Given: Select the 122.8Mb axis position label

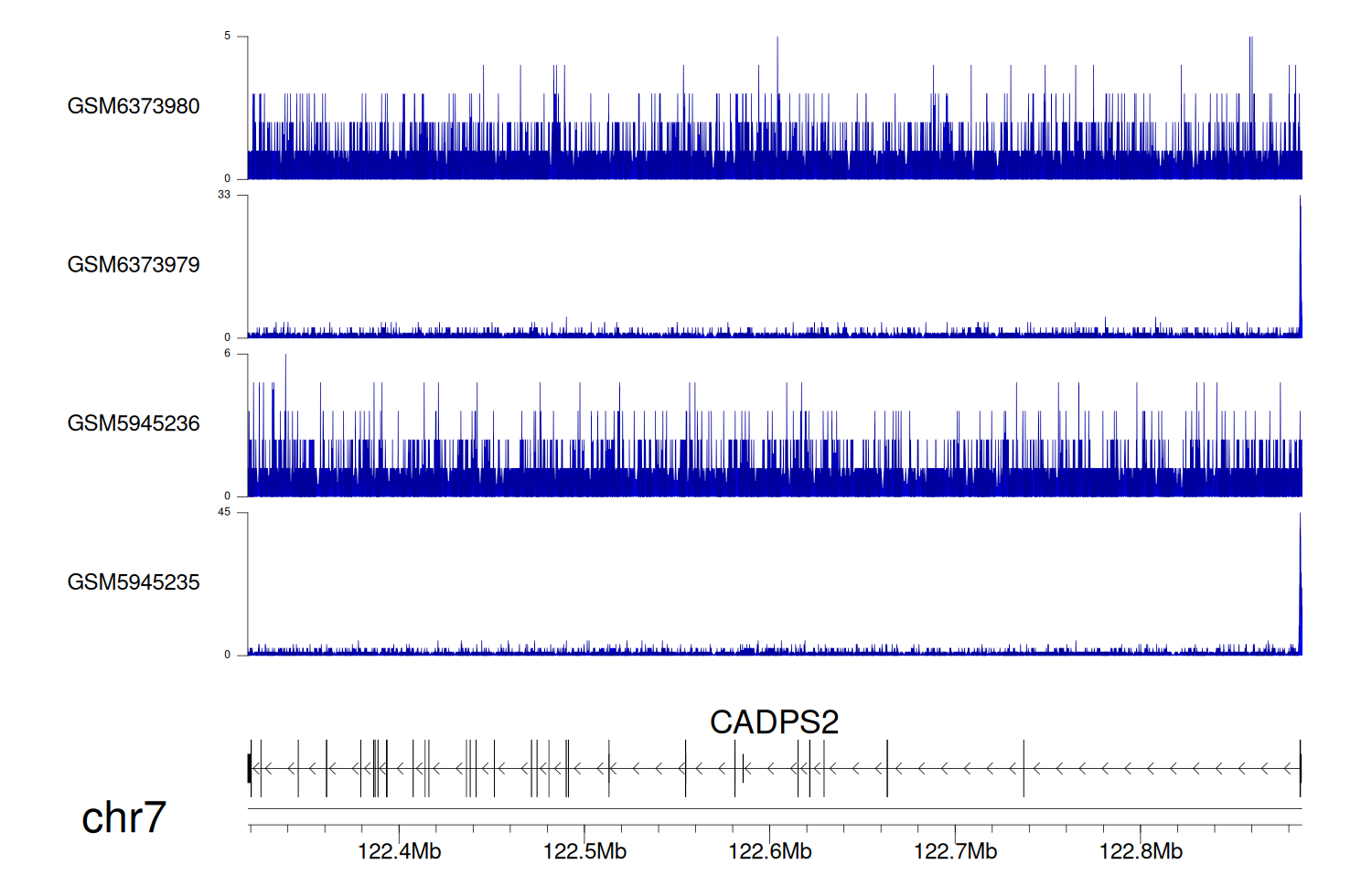Looking at the screenshot, I should pos(1141,852).
